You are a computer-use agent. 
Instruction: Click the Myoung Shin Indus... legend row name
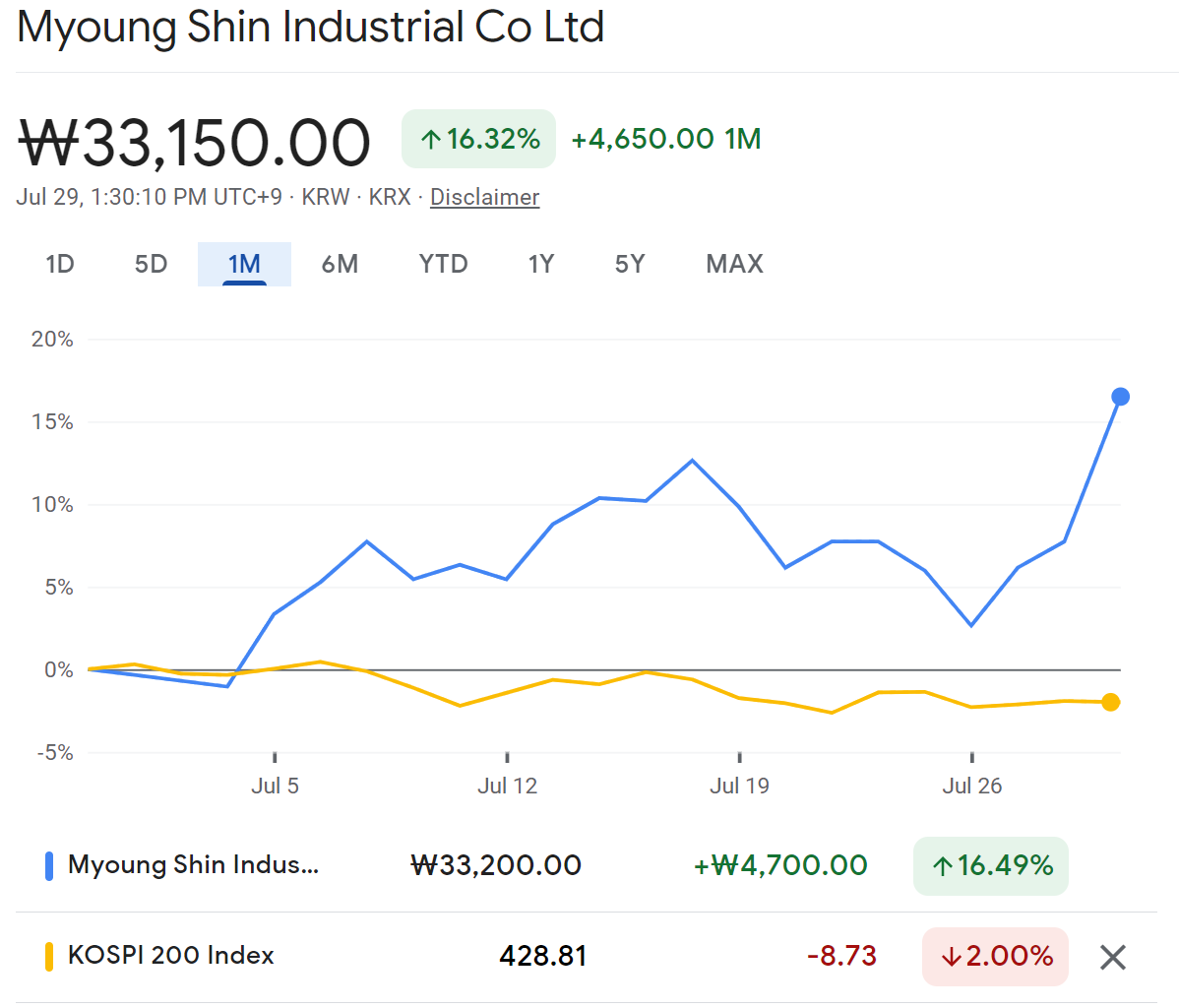pyautogui.click(x=193, y=865)
